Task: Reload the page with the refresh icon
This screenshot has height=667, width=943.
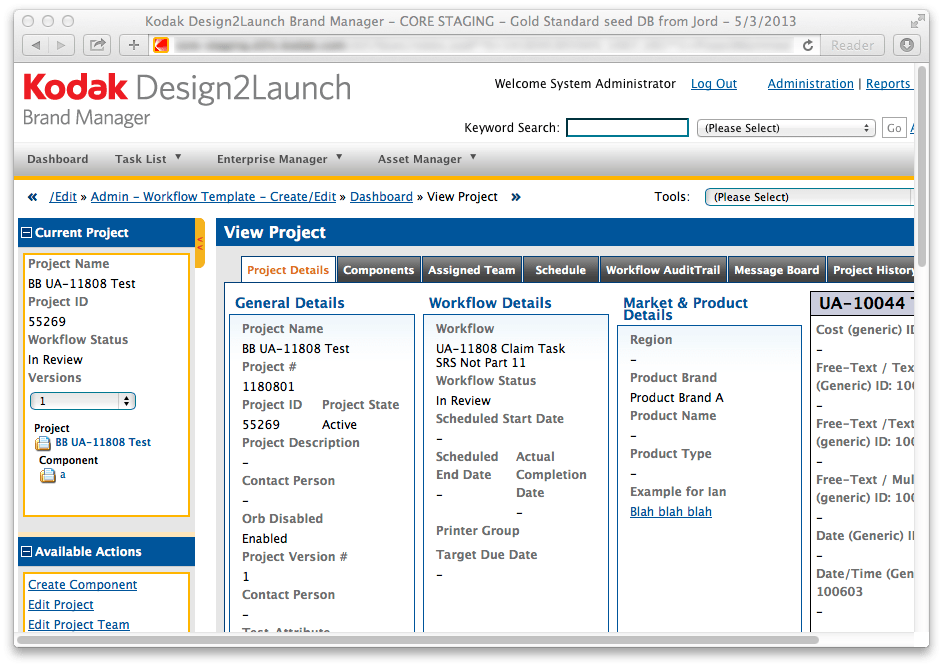Action: [x=807, y=45]
